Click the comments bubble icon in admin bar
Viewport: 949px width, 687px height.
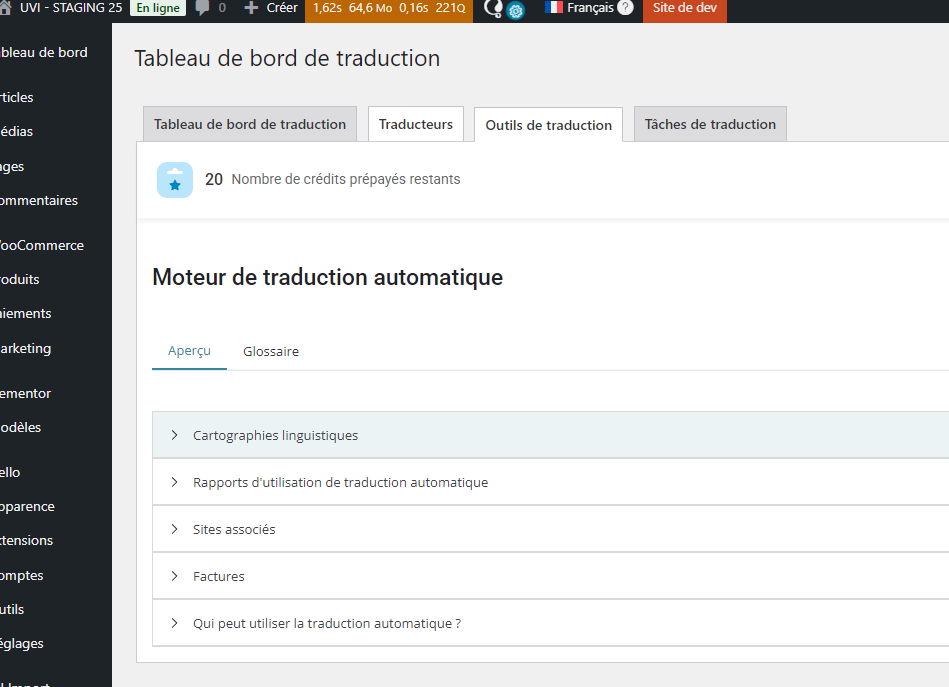tap(203, 8)
